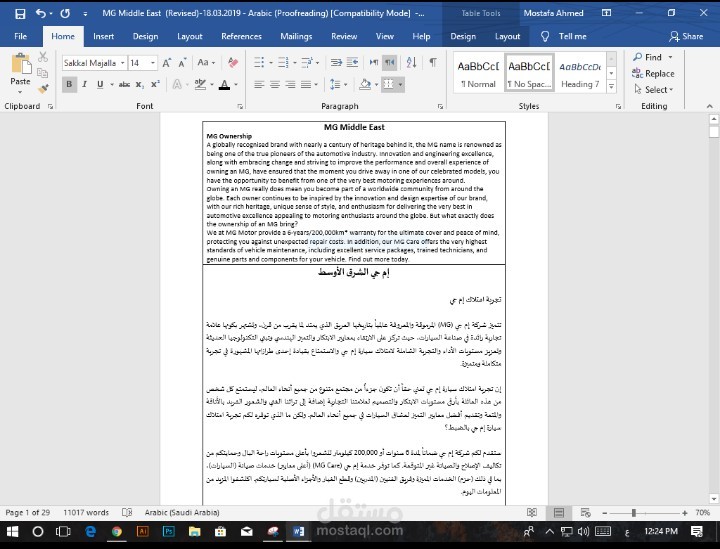Open the Windows Start menu
The image size is (720, 549).
point(12,532)
